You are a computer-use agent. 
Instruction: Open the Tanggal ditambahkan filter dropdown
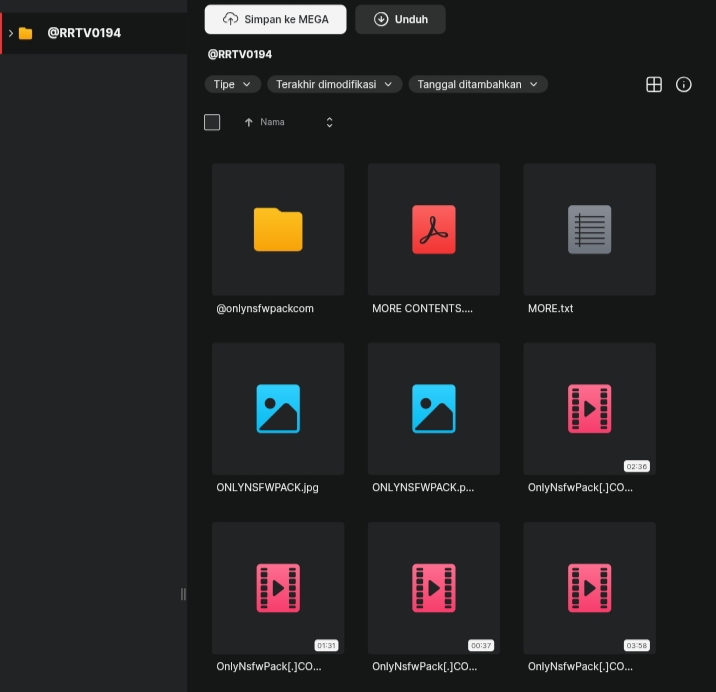click(x=478, y=84)
